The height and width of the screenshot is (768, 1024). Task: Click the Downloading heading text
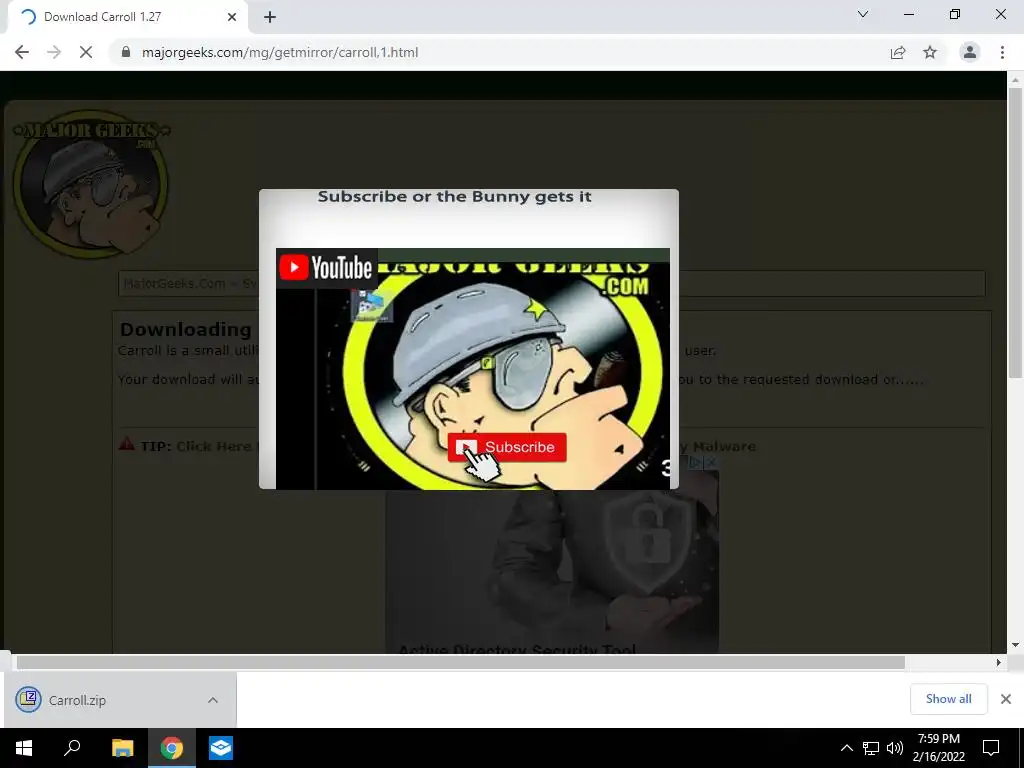click(185, 329)
